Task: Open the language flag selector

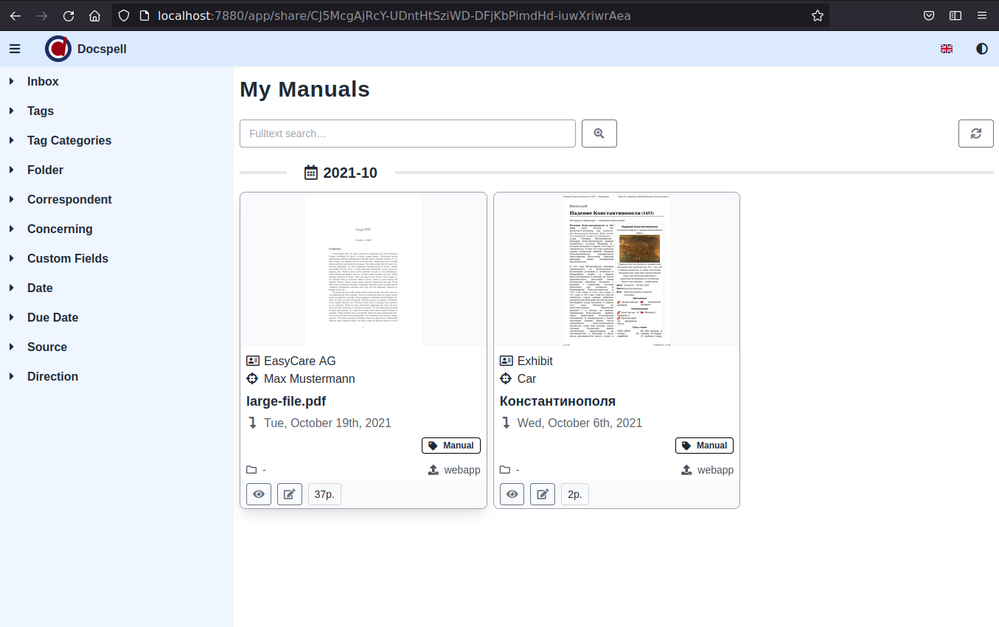Action: [x=946, y=49]
